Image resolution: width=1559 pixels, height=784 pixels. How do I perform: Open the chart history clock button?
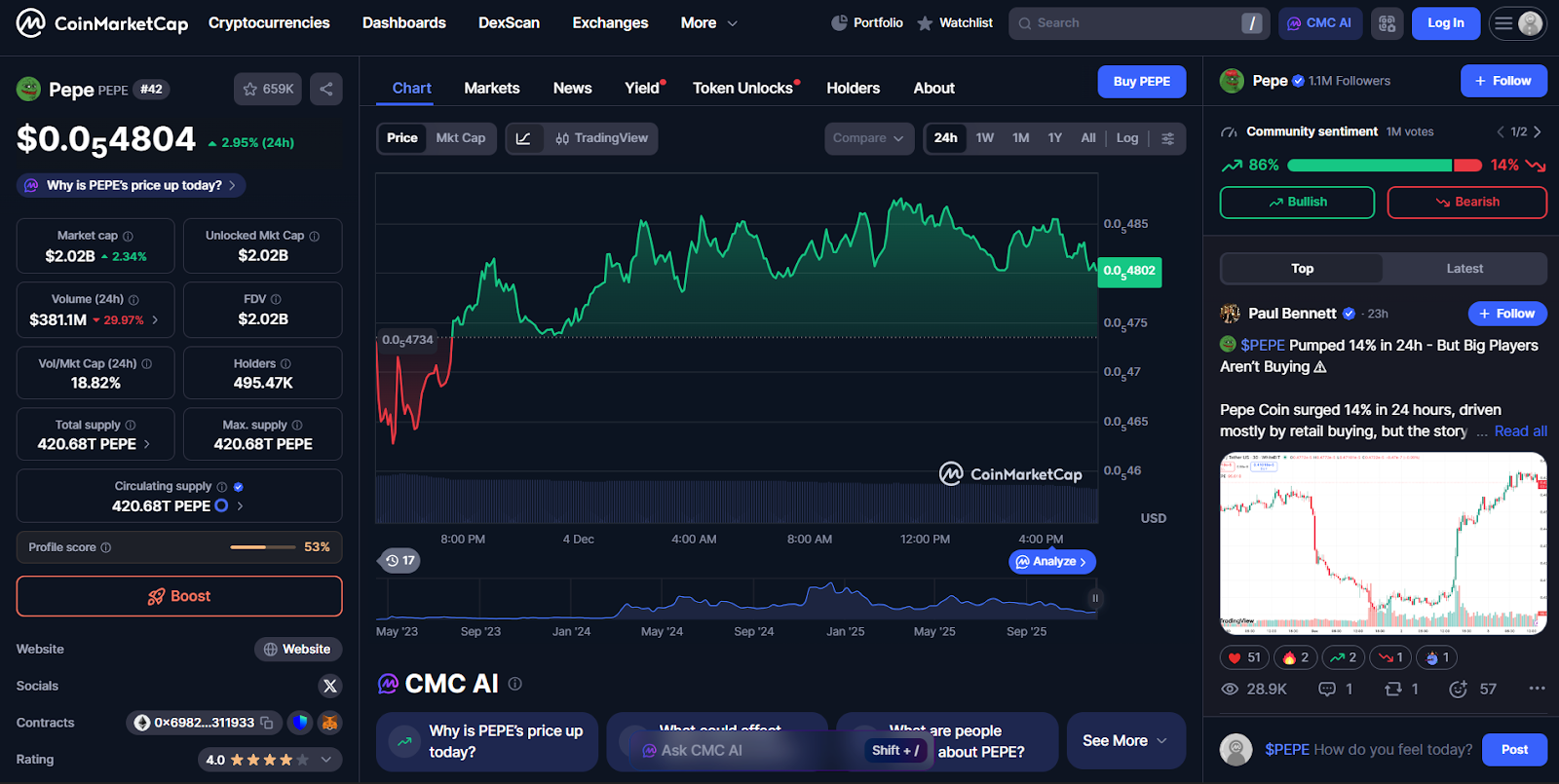tap(399, 560)
